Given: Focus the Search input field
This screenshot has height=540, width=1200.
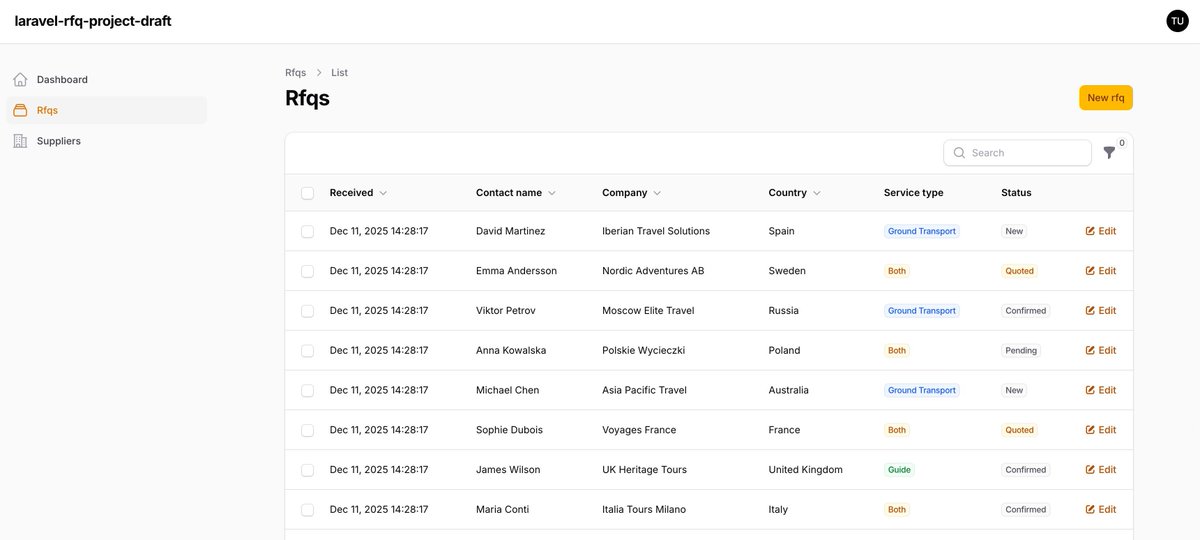Looking at the screenshot, I should (x=1018, y=153).
